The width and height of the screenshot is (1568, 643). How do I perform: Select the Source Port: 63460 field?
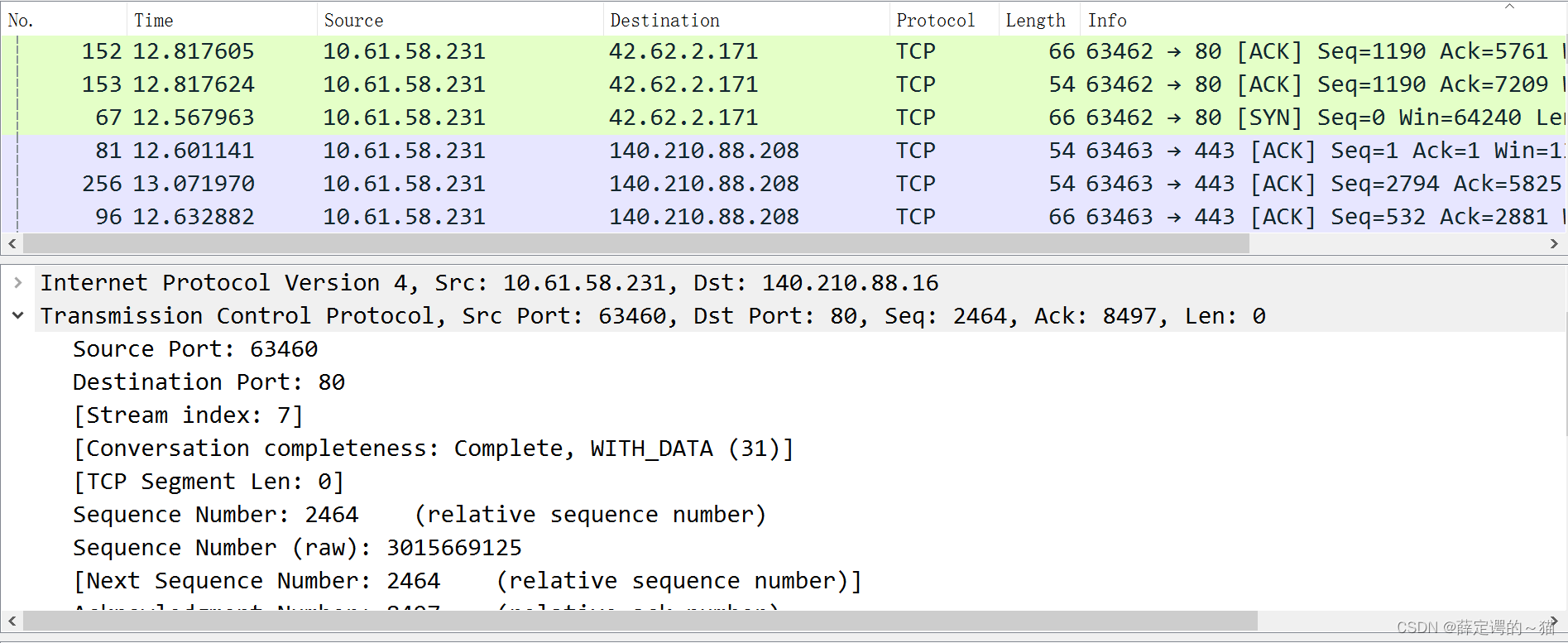click(x=195, y=349)
